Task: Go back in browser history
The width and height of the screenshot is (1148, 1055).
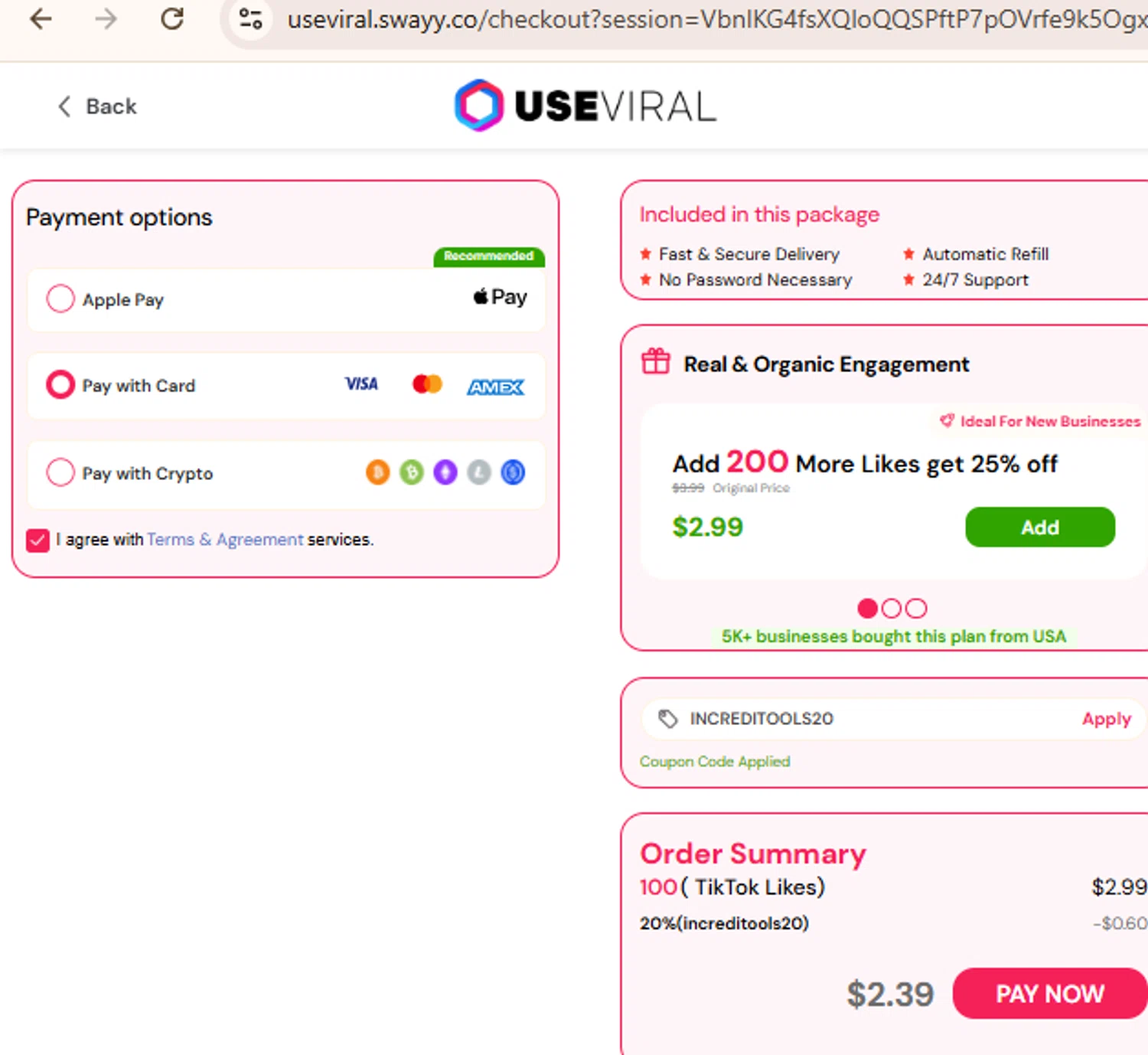Action: click(41, 18)
